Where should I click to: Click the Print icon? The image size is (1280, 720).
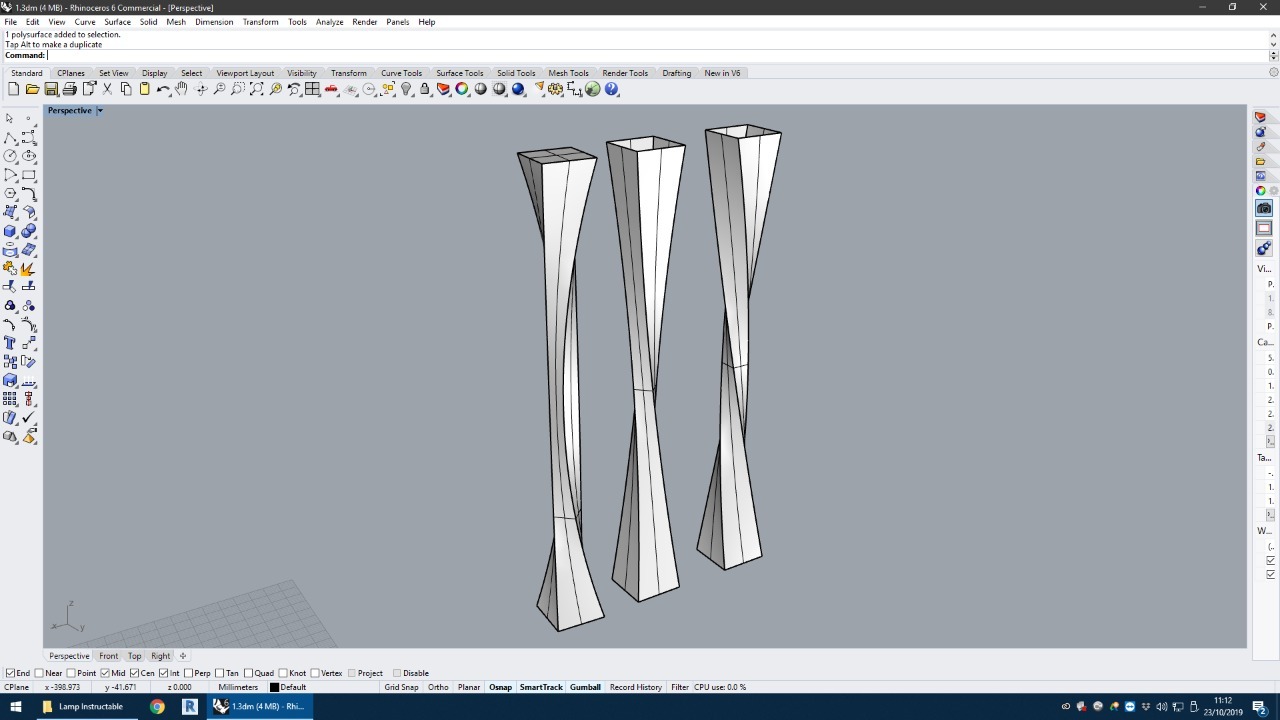70,89
